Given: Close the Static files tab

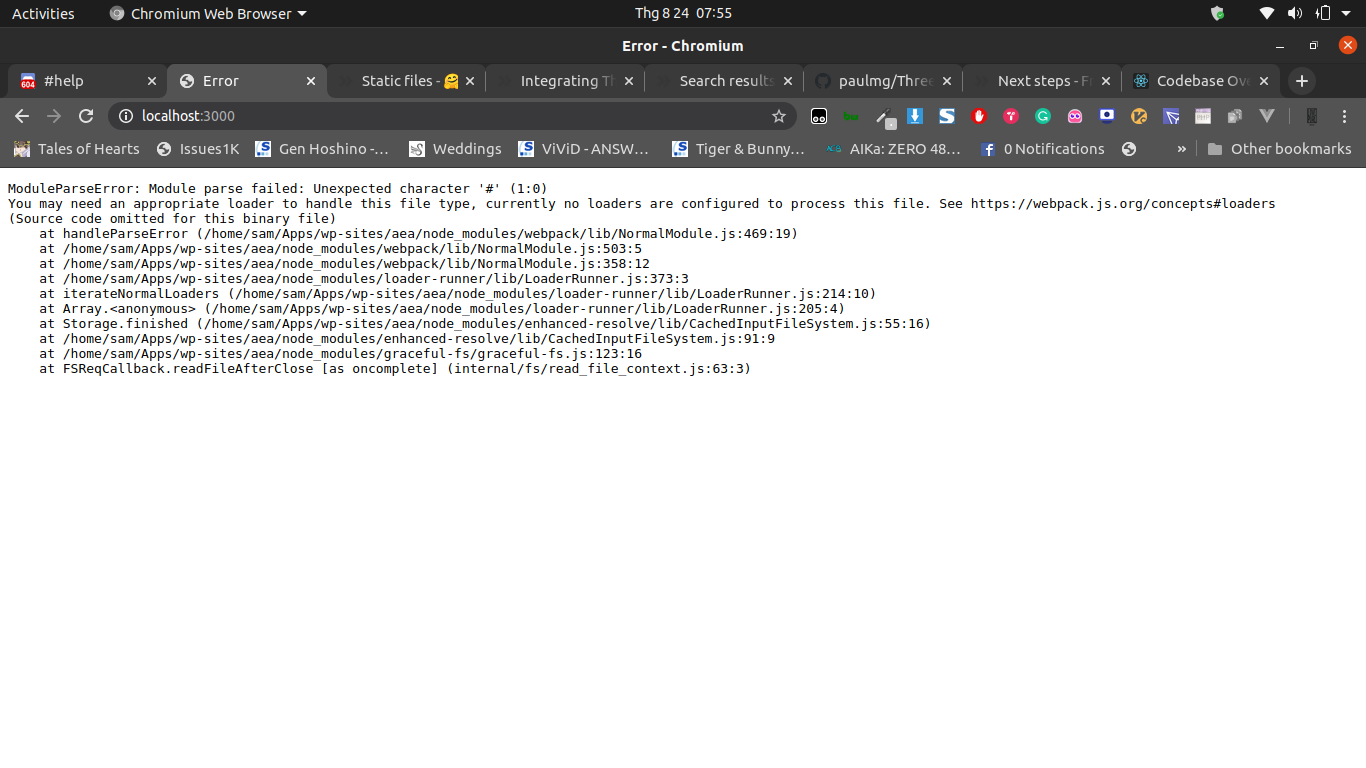Looking at the screenshot, I should pos(469,81).
